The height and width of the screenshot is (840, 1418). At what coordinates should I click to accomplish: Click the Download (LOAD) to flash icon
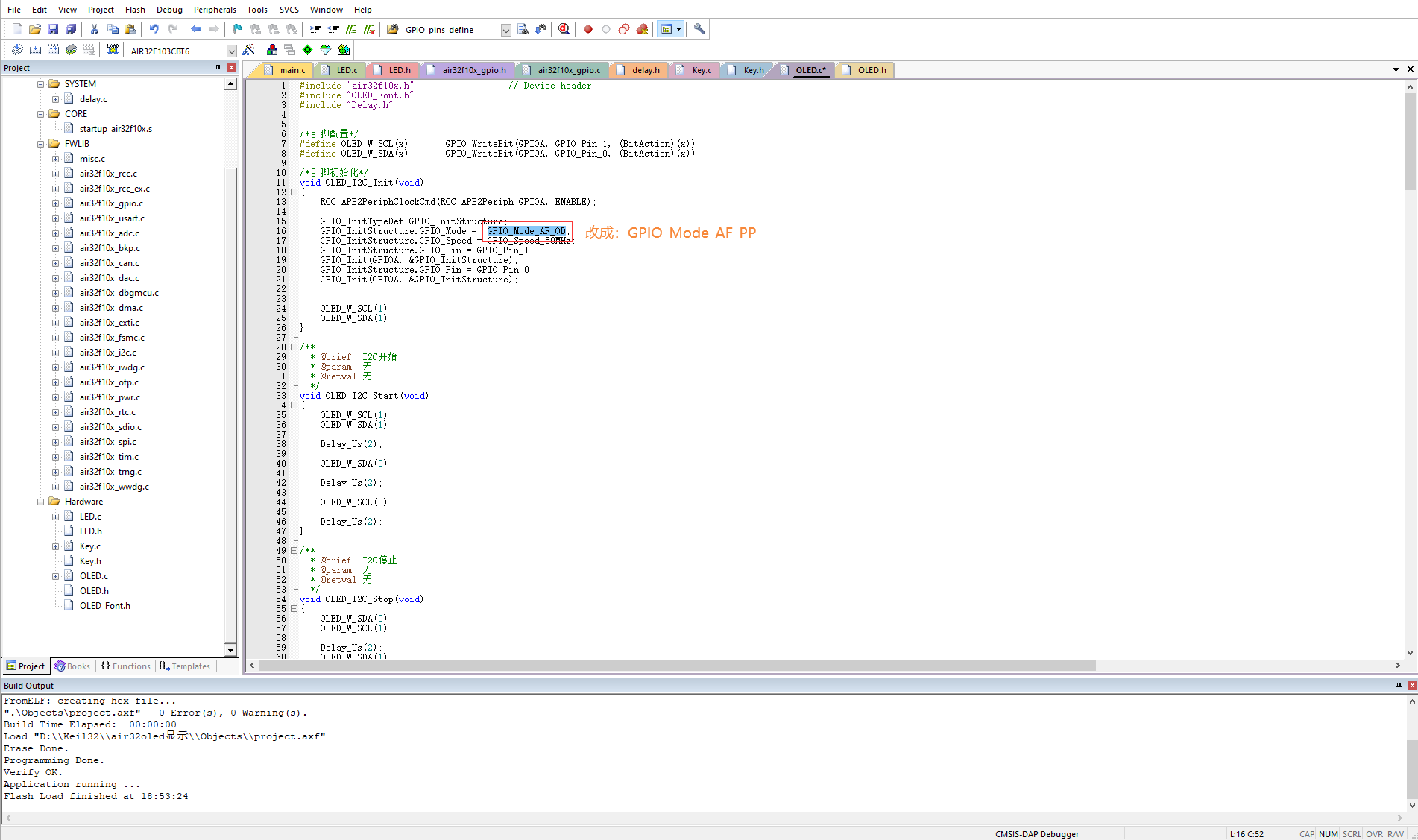point(113,50)
